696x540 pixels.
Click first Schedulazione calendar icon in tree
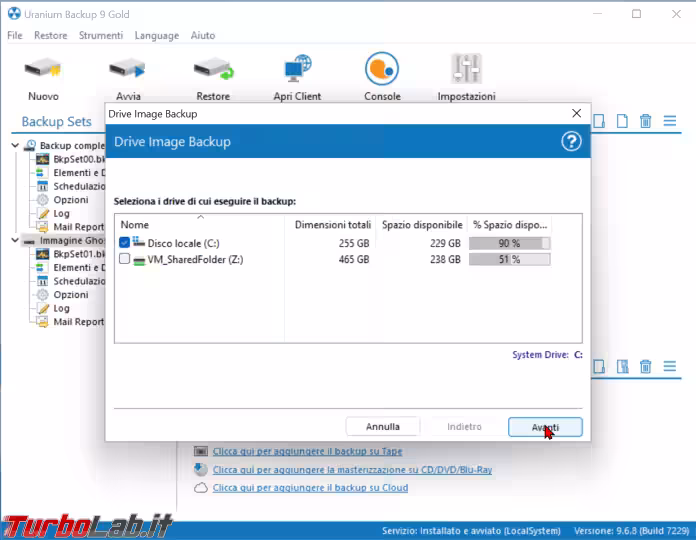coord(43,186)
